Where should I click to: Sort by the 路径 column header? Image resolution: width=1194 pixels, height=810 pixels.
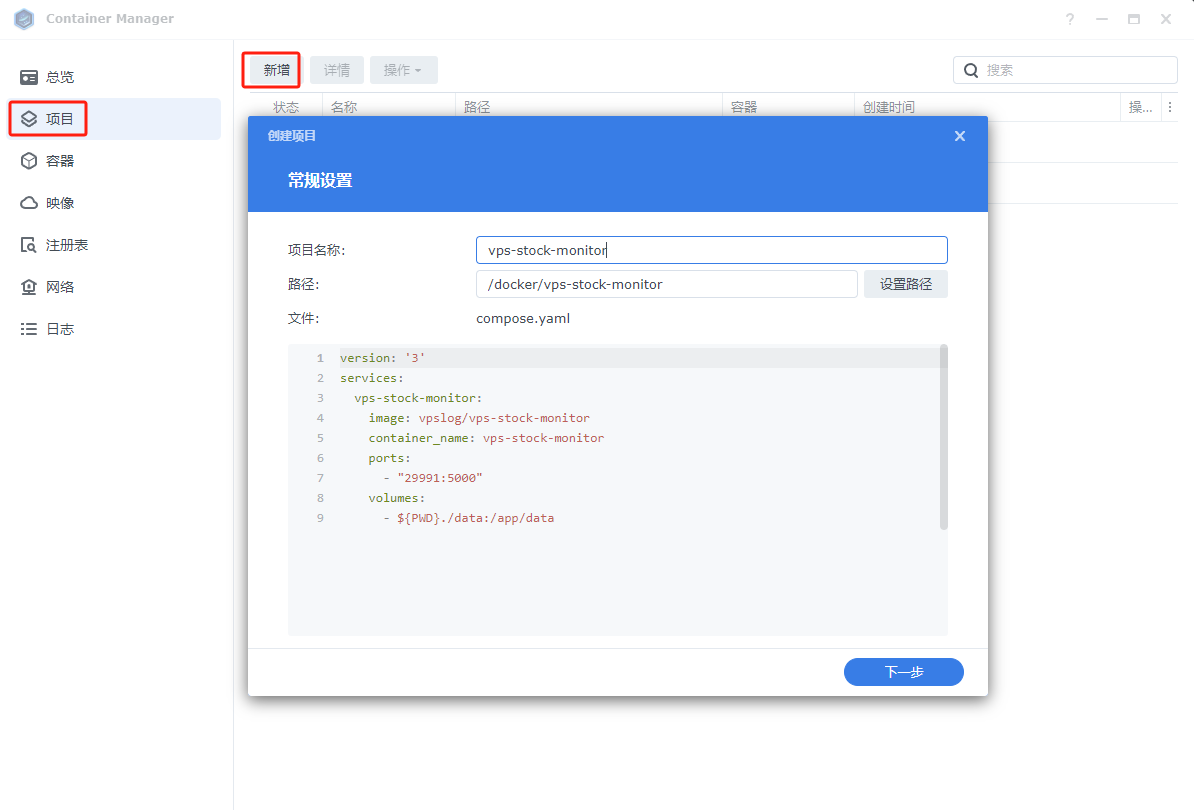(588, 107)
